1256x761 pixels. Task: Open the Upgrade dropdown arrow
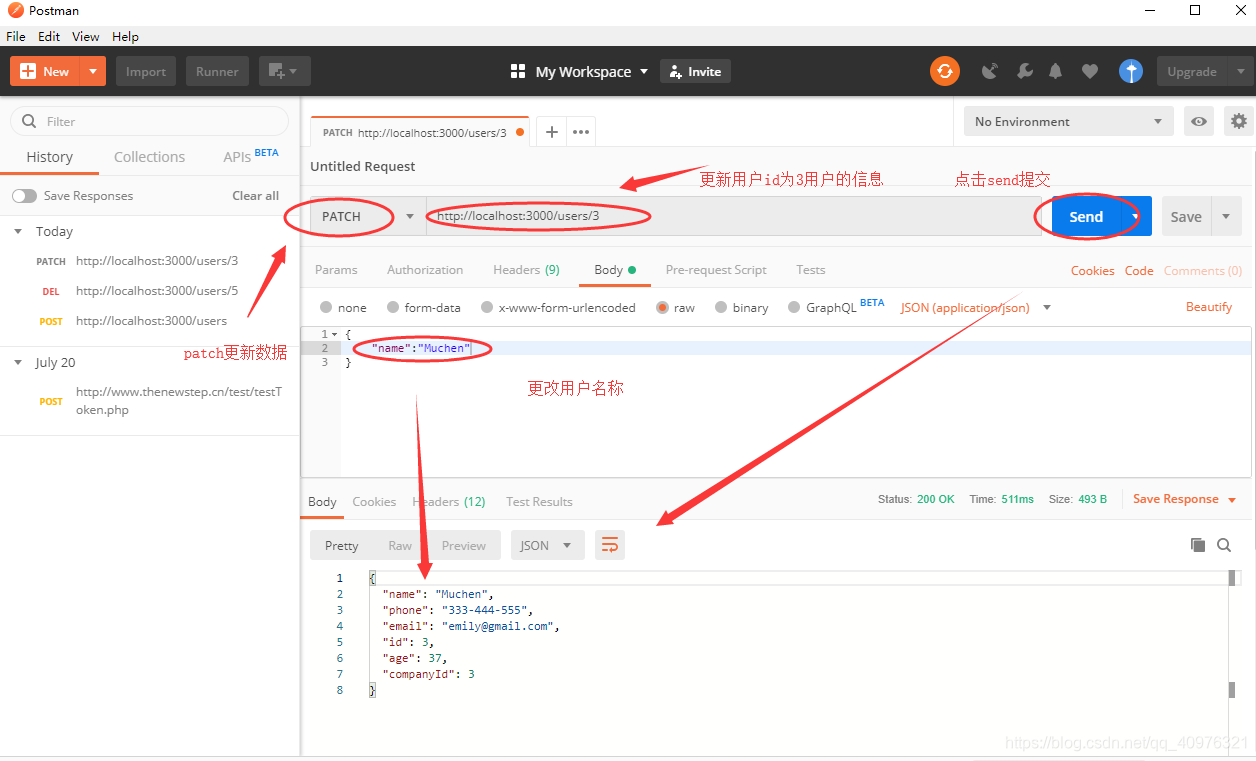(x=1240, y=71)
